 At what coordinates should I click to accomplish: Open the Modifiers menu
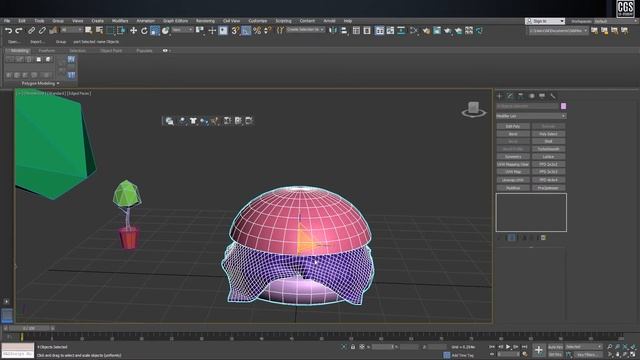[120, 21]
